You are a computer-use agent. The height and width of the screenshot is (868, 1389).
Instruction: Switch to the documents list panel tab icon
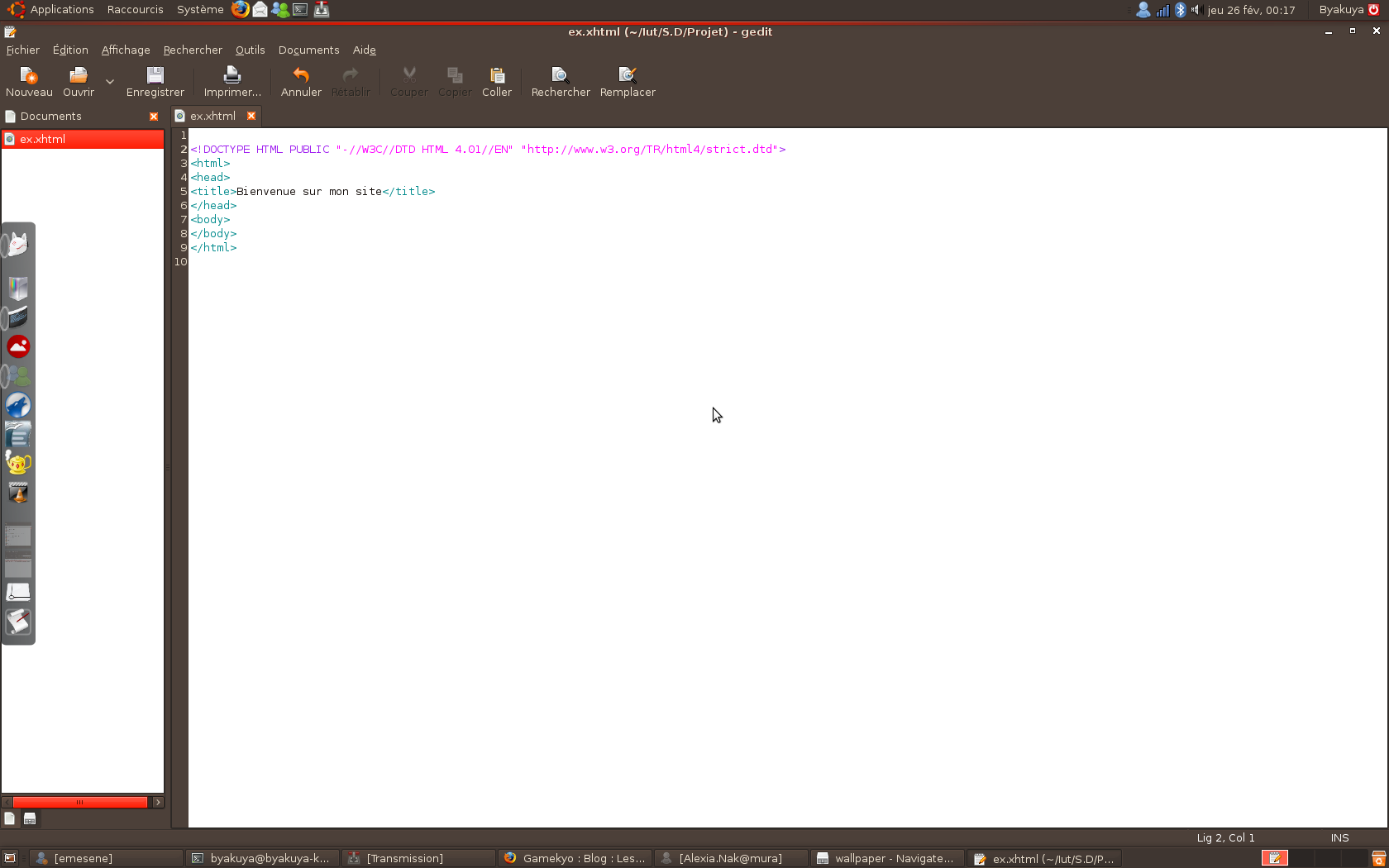(x=9, y=818)
